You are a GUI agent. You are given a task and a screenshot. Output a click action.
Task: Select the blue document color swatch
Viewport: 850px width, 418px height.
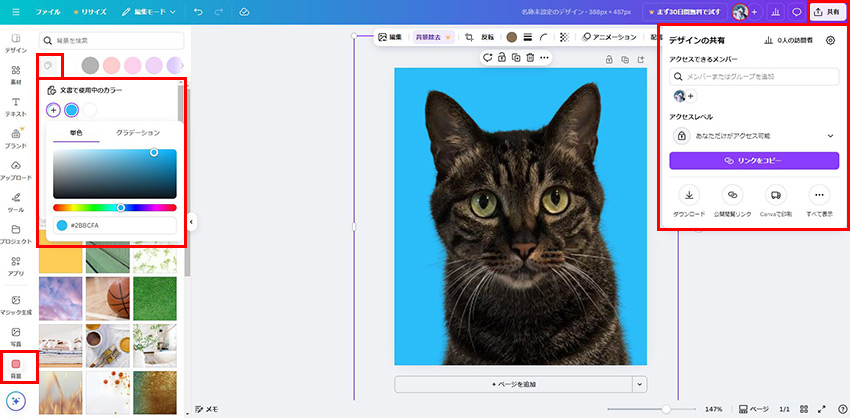(x=72, y=110)
